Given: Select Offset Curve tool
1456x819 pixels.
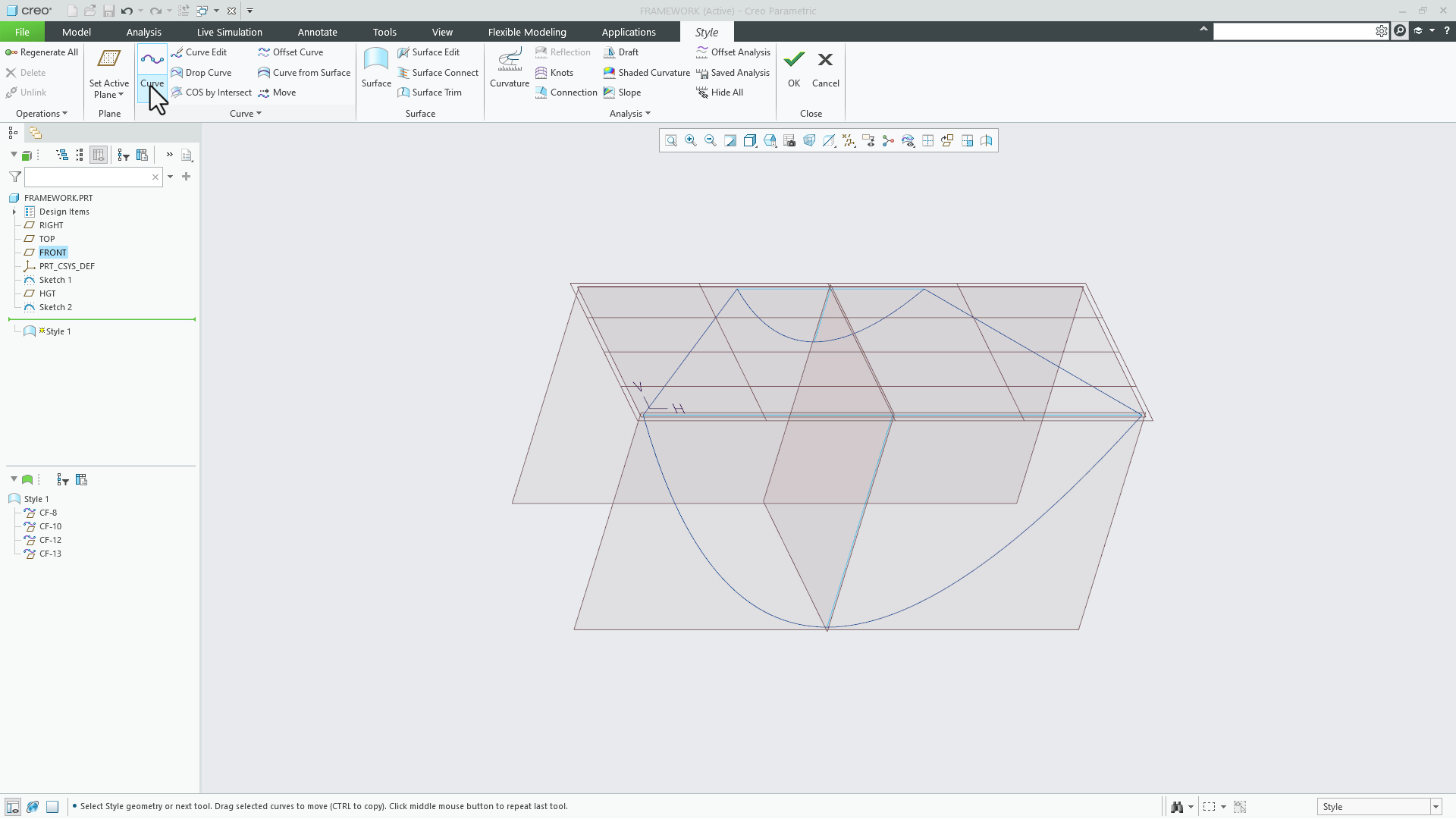Looking at the screenshot, I should 290,52.
